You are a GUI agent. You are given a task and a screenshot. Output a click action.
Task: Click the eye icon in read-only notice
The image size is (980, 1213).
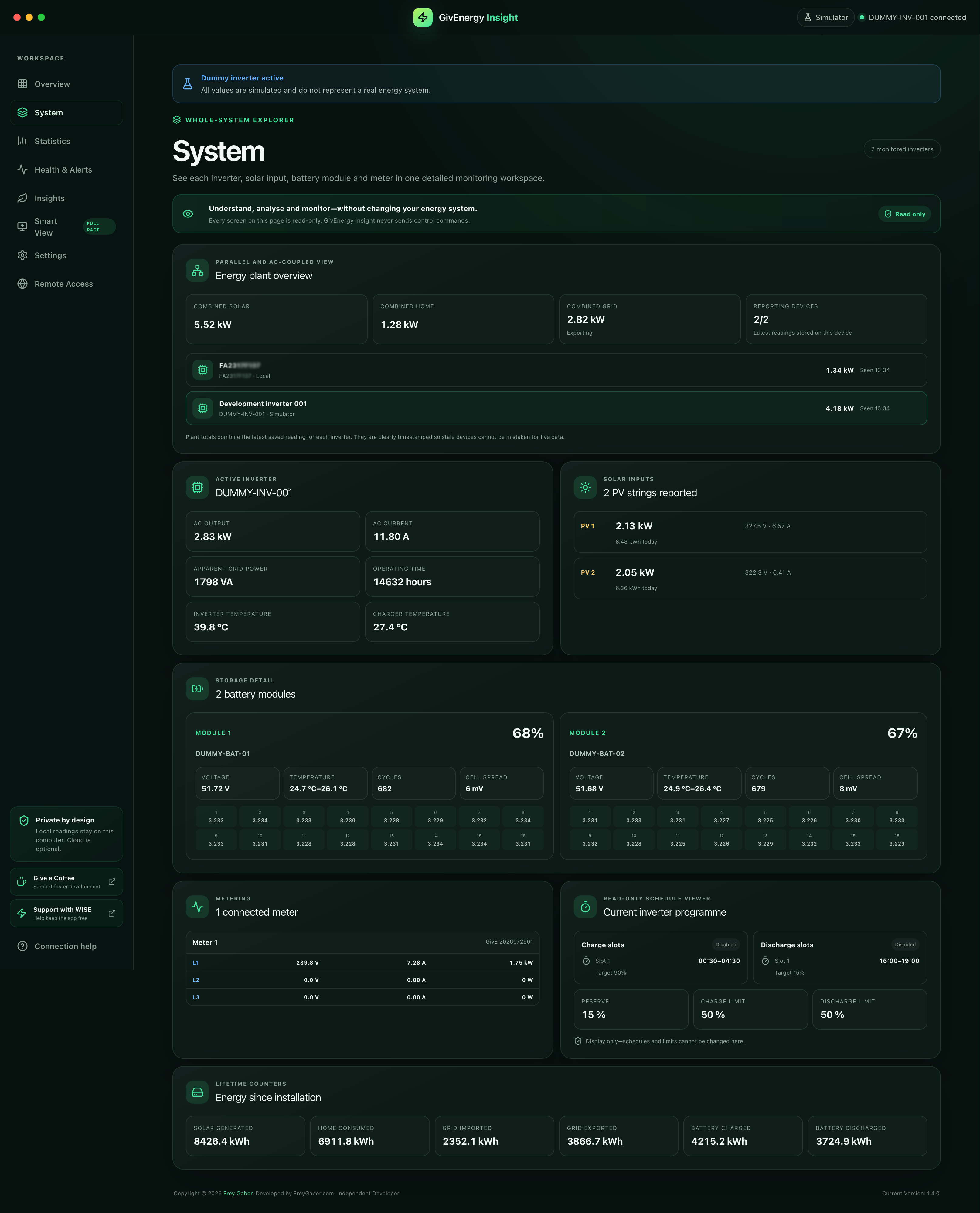[188, 214]
